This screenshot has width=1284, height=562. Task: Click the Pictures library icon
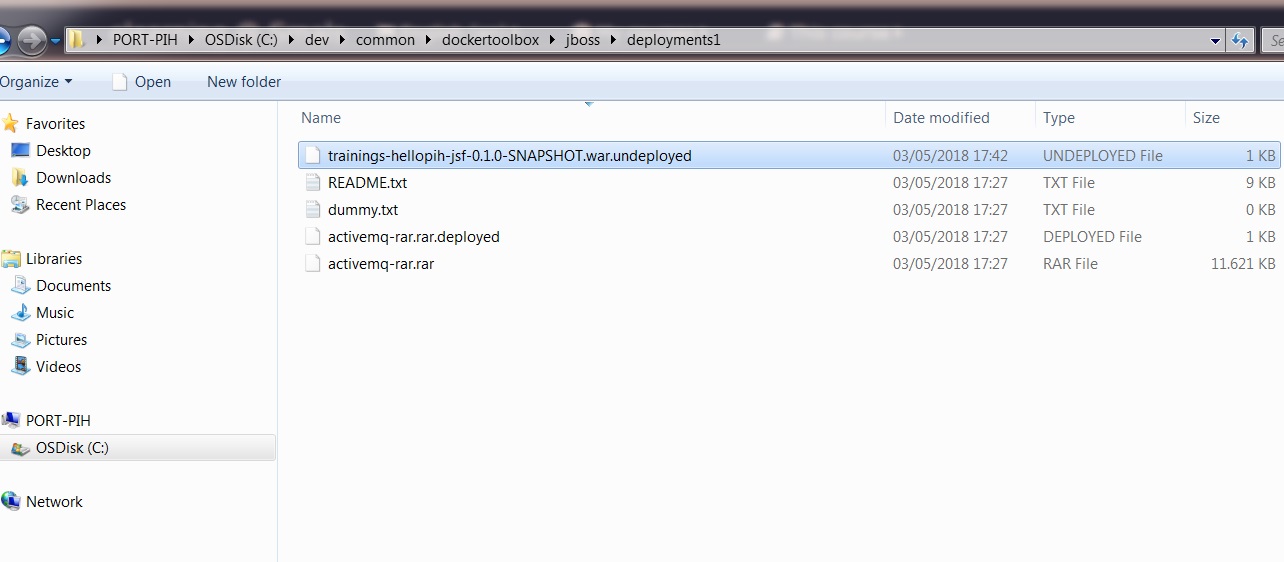click(20, 339)
